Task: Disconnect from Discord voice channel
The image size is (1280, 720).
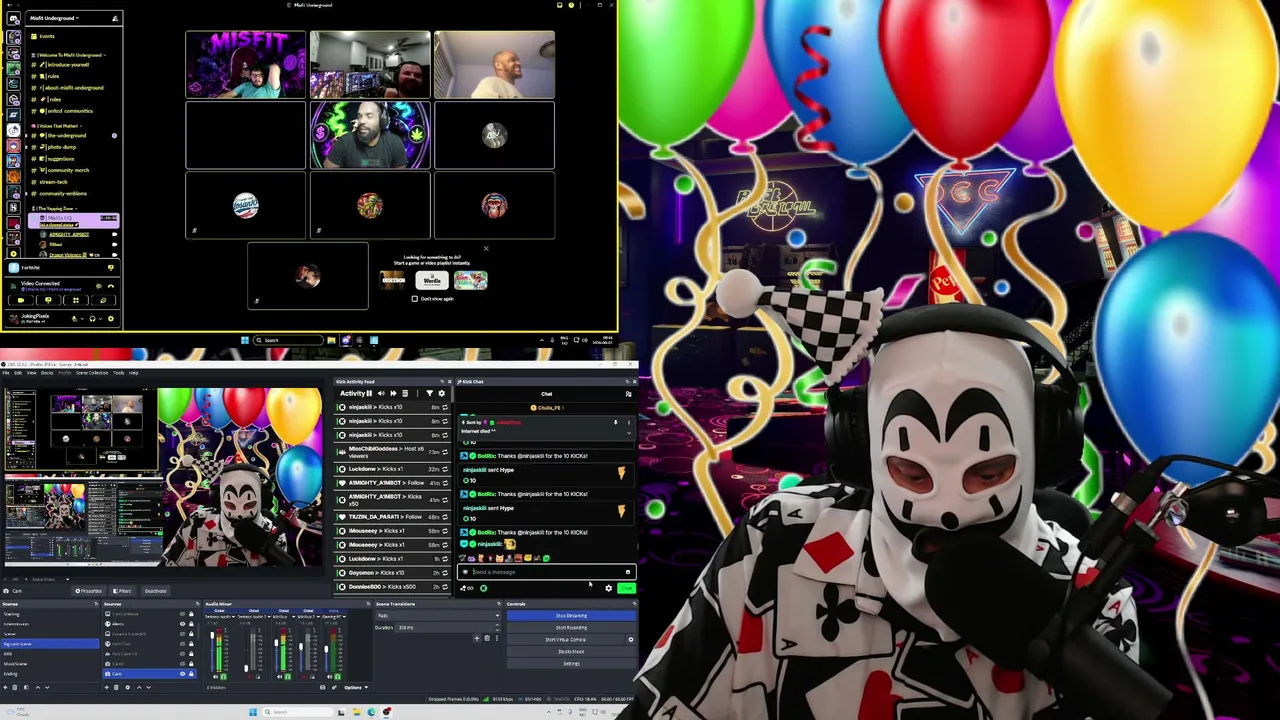Action: [x=111, y=286]
